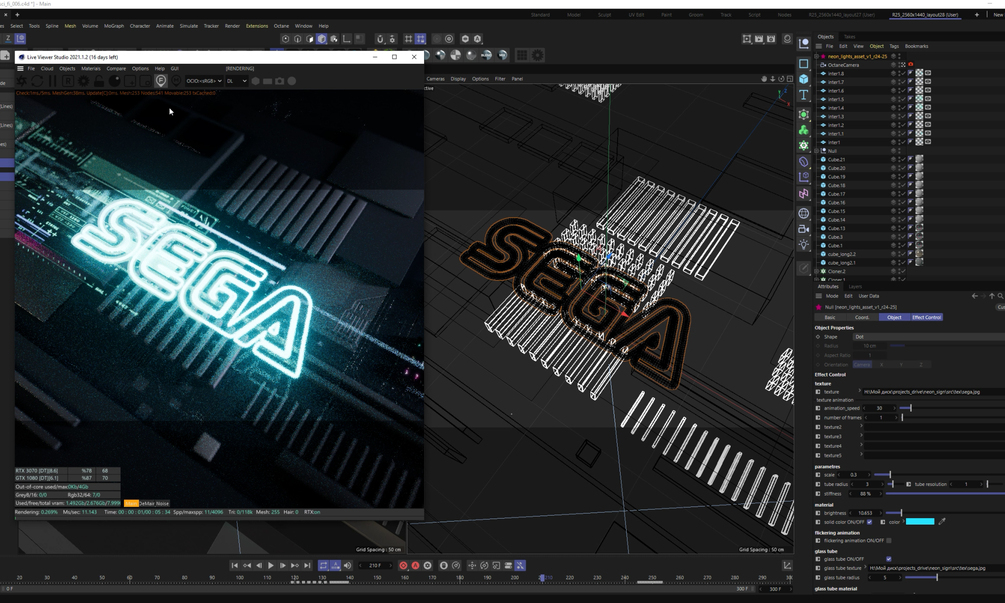The image size is (1005, 603).
Task: Open the Tags menu in Objects manager
Action: coord(894,46)
